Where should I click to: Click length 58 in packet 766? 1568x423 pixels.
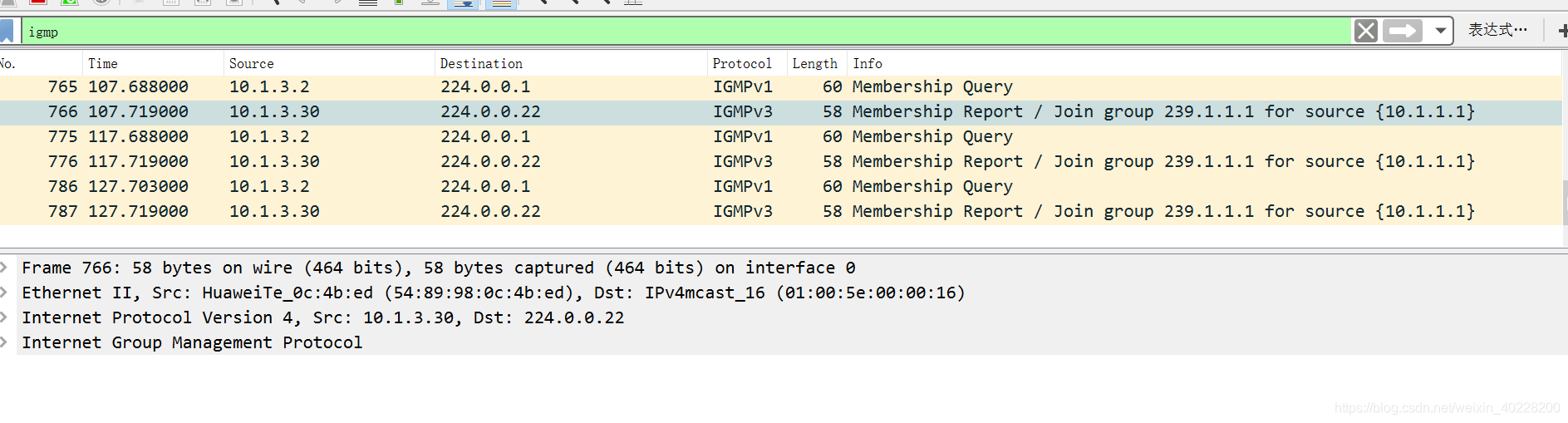pos(832,111)
